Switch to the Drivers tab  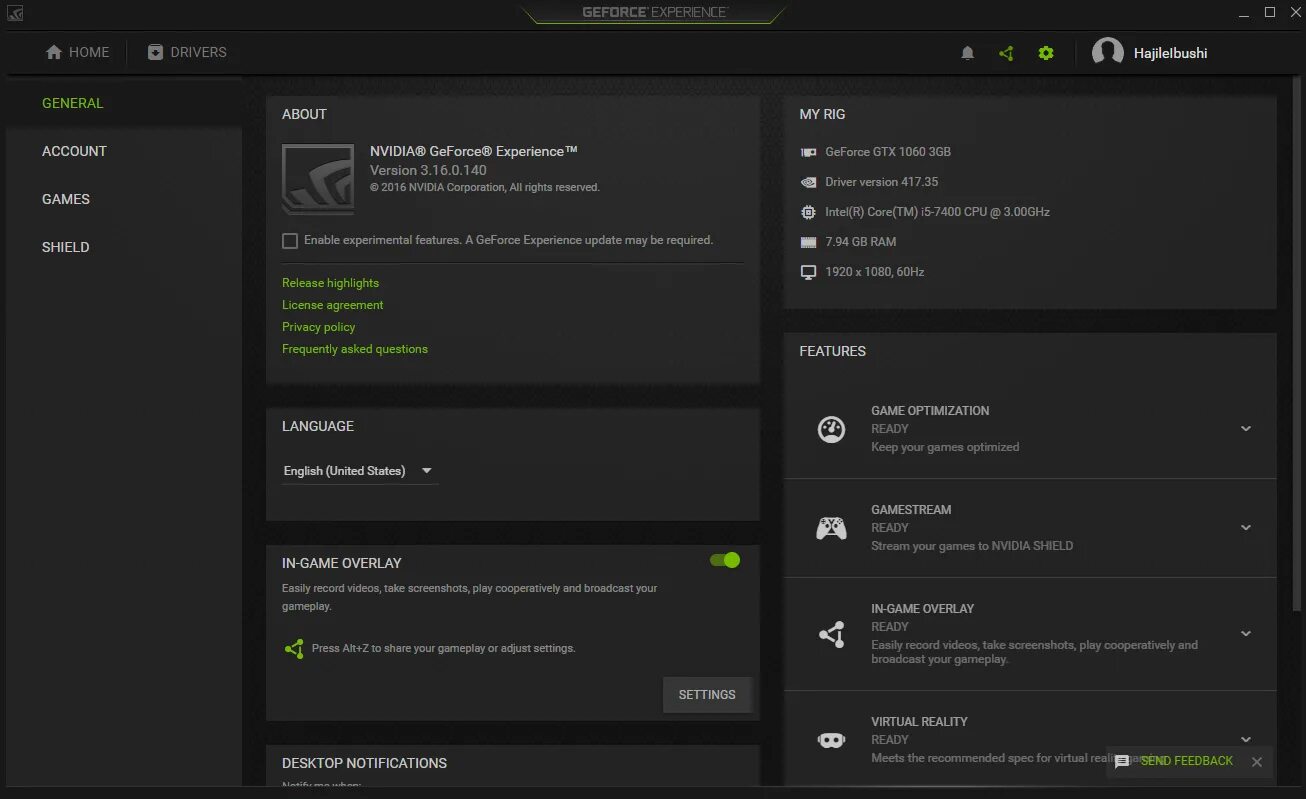tap(187, 52)
